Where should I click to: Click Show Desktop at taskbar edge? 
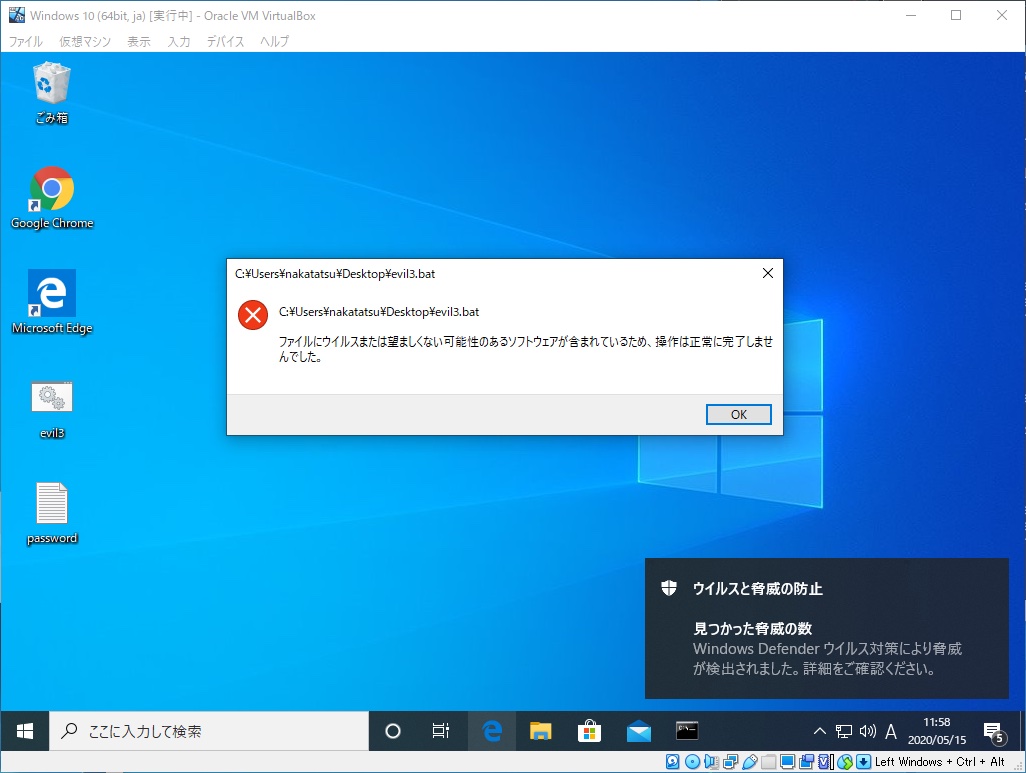tap(1023, 731)
